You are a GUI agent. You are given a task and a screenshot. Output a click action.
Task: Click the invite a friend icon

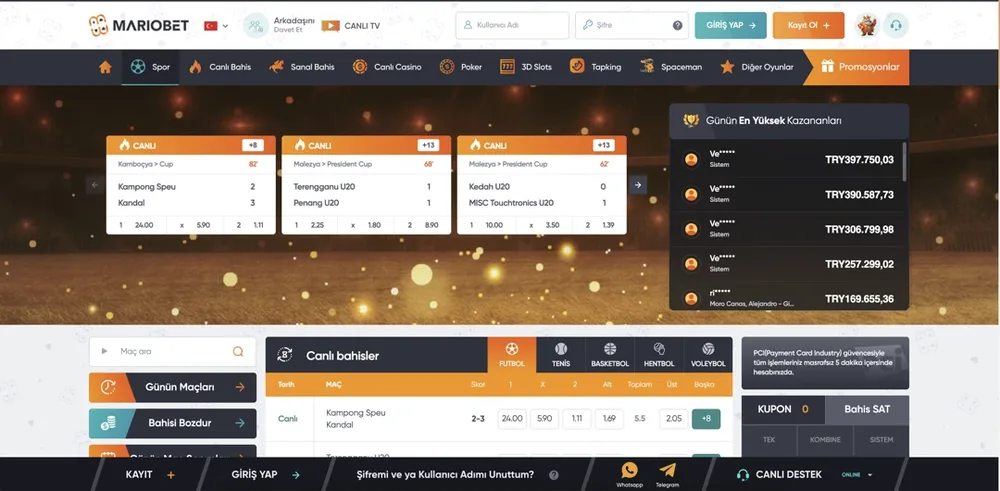[x=256, y=26]
